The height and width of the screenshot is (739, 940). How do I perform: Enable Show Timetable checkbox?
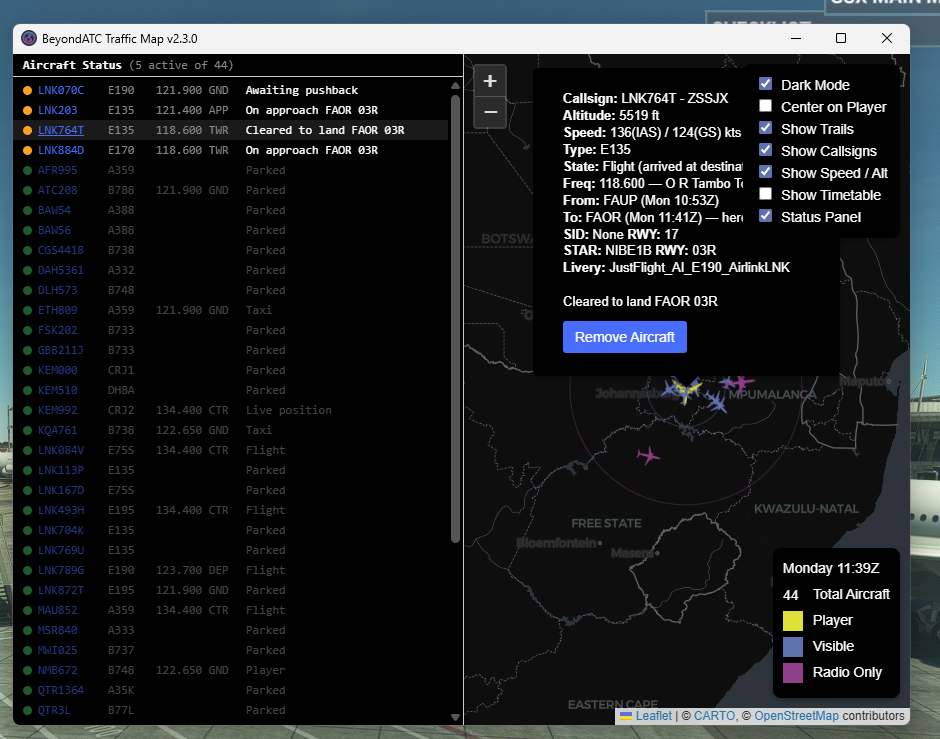click(766, 194)
